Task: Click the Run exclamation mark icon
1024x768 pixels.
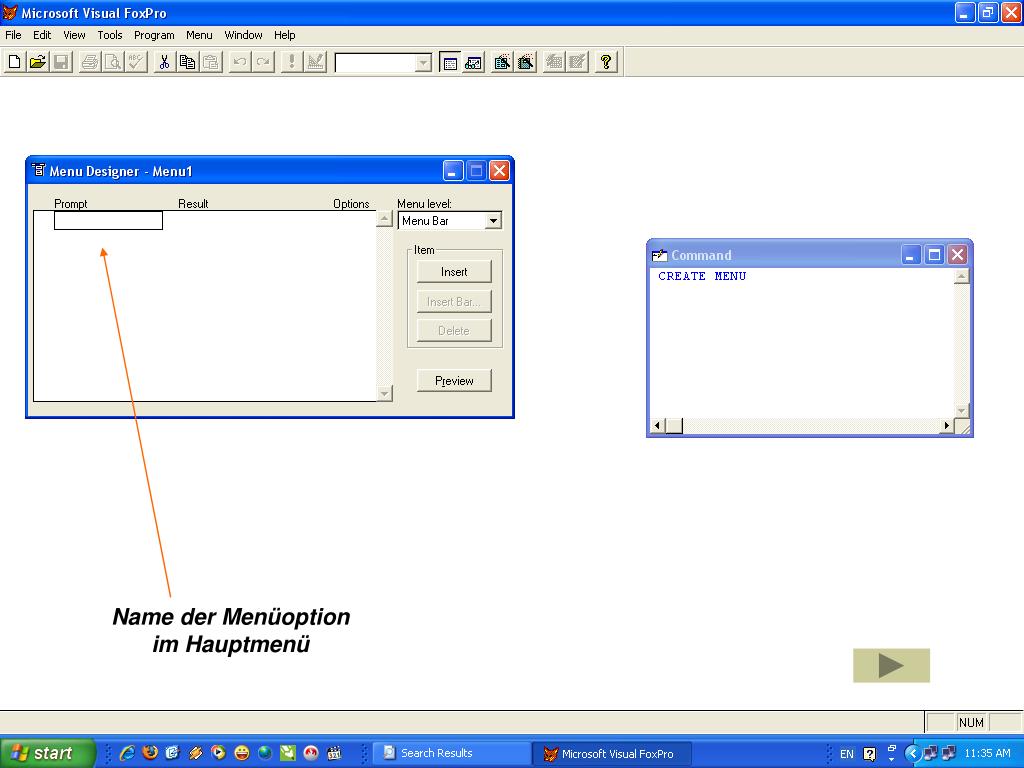Action: [291, 62]
